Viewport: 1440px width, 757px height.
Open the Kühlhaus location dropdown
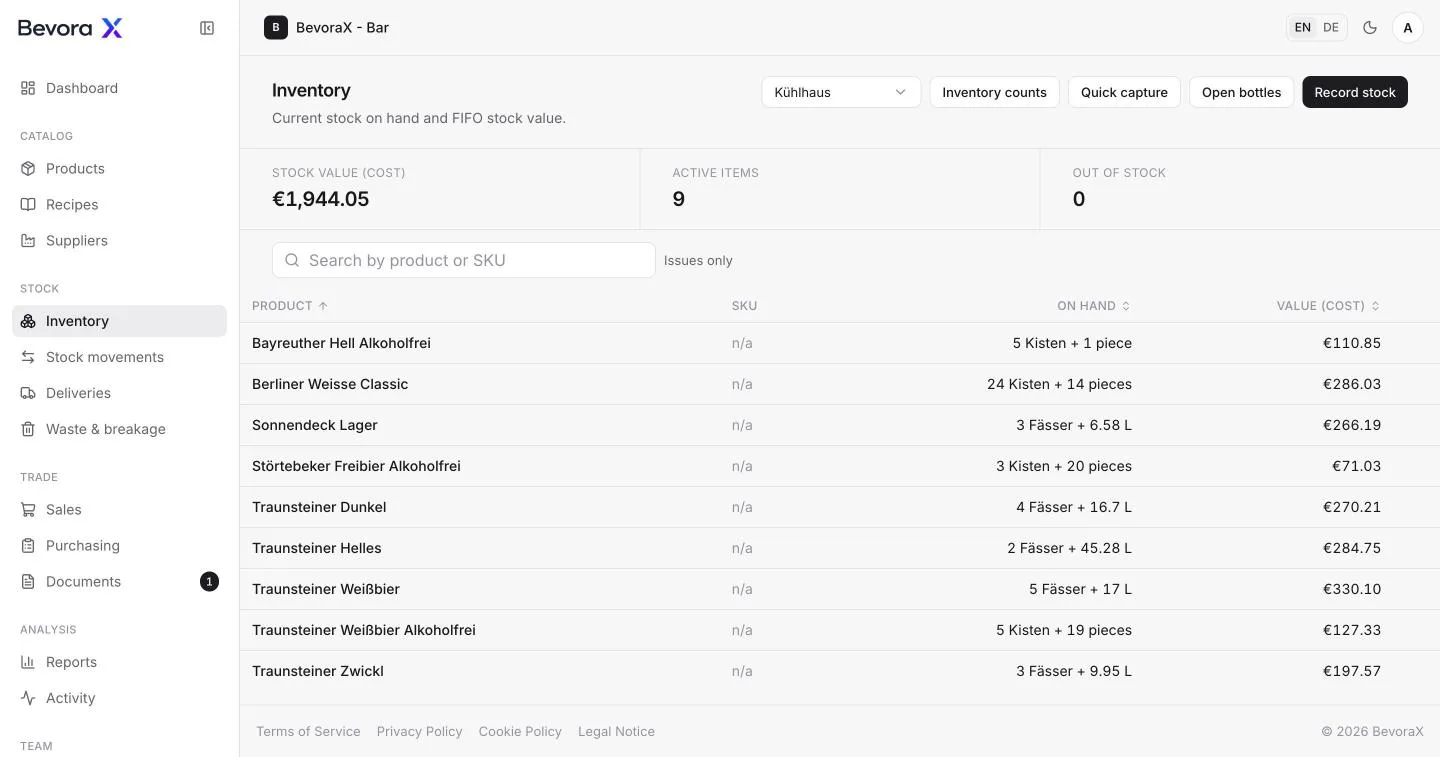[x=841, y=92]
